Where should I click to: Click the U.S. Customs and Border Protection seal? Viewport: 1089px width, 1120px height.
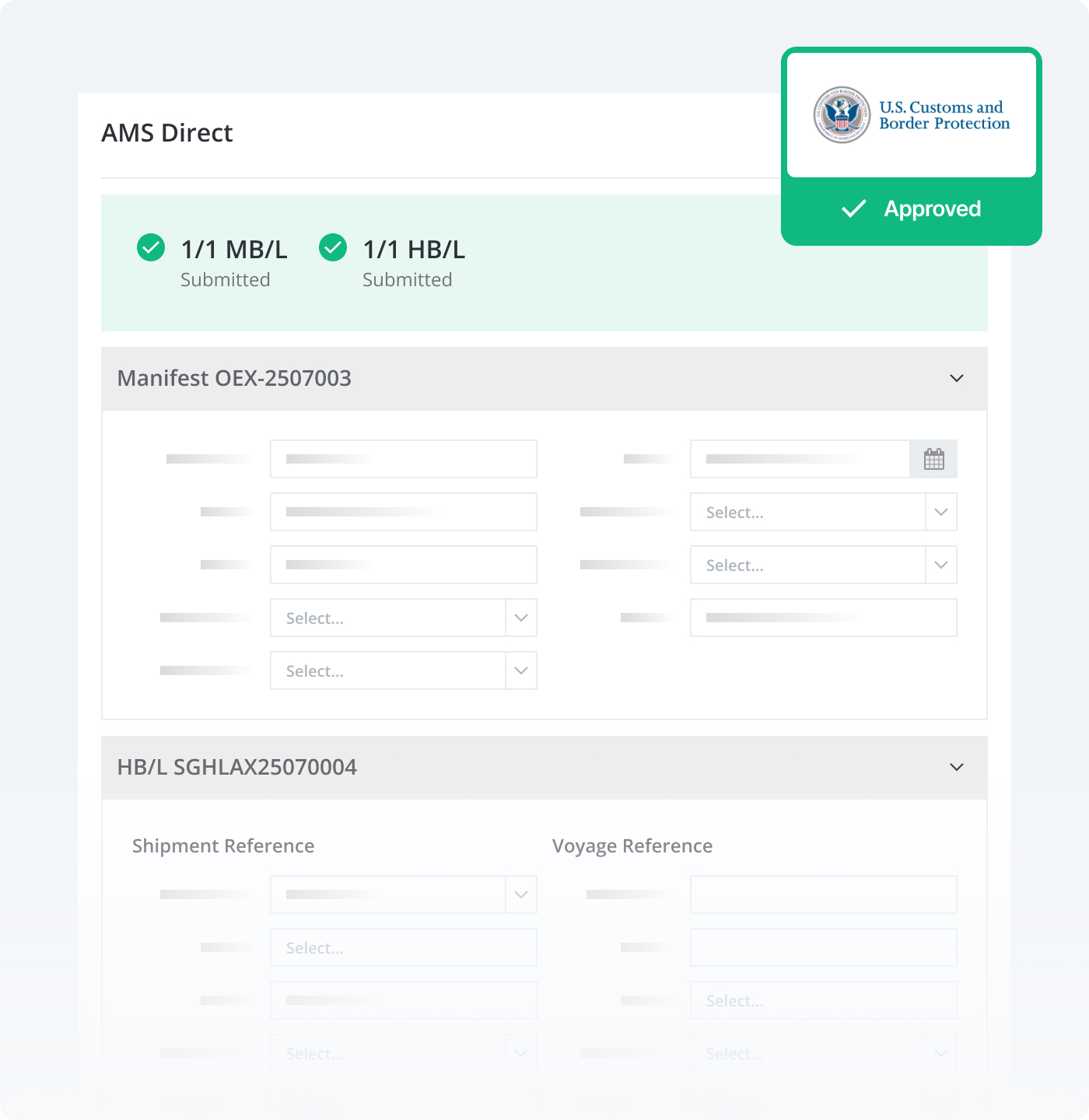pyautogui.click(x=842, y=115)
